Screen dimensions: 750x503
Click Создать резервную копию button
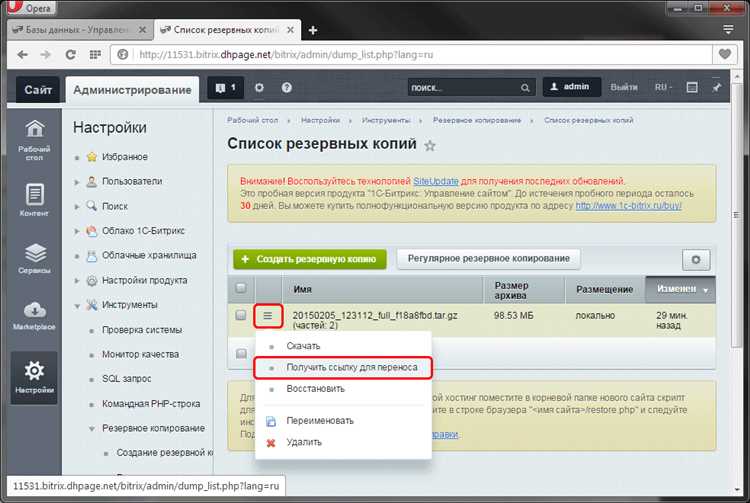(310, 259)
